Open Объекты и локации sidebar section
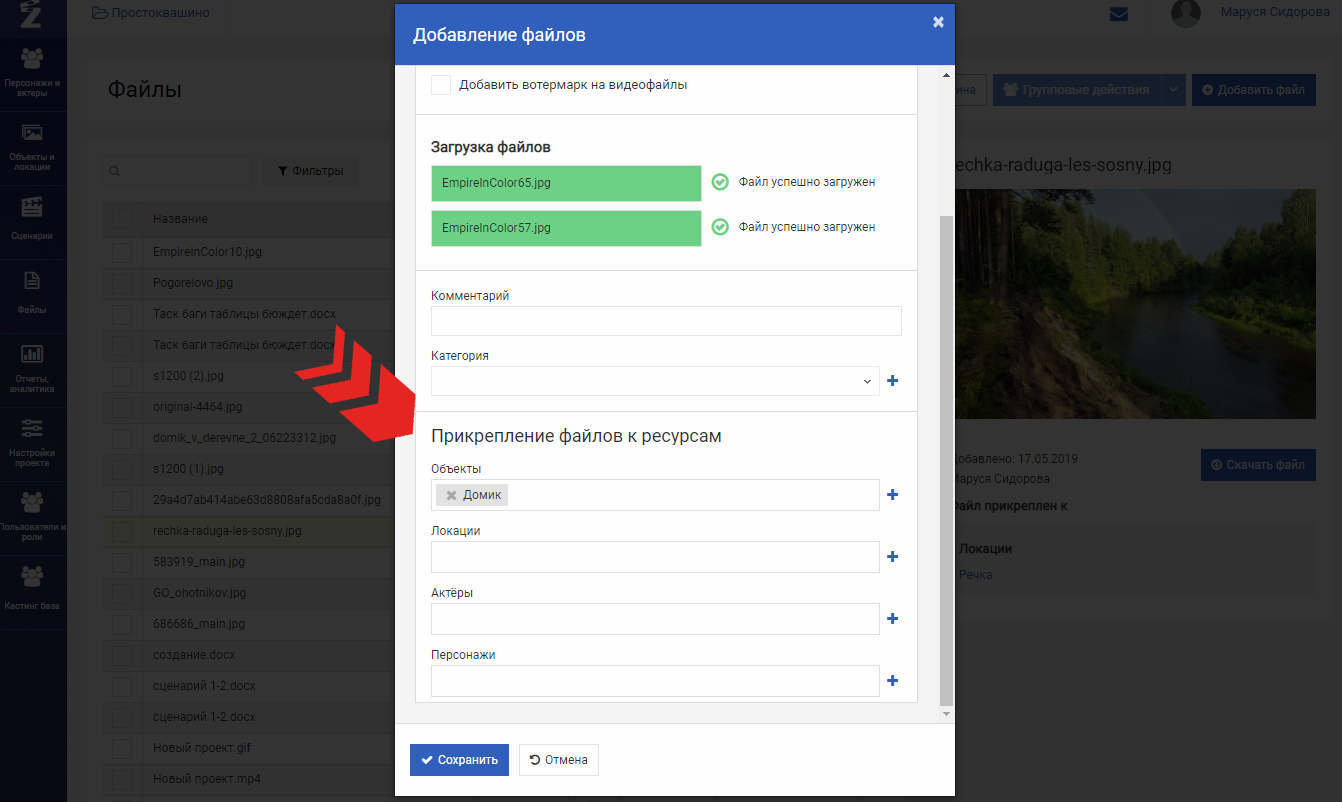Image resolution: width=1342 pixels, height=802 pixels. [32, 147]
